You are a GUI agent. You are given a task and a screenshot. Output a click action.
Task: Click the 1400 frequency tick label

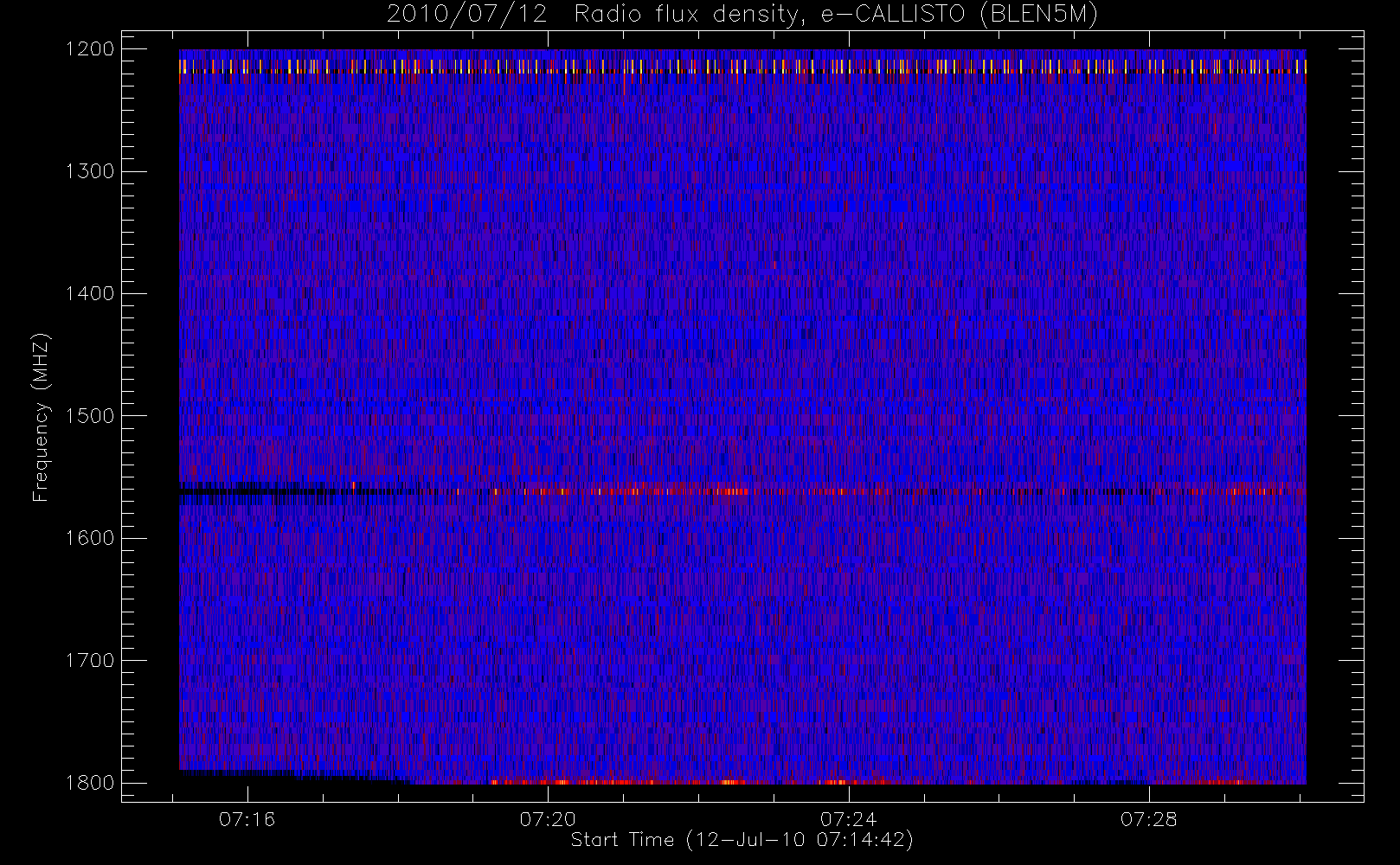point(90,294)
